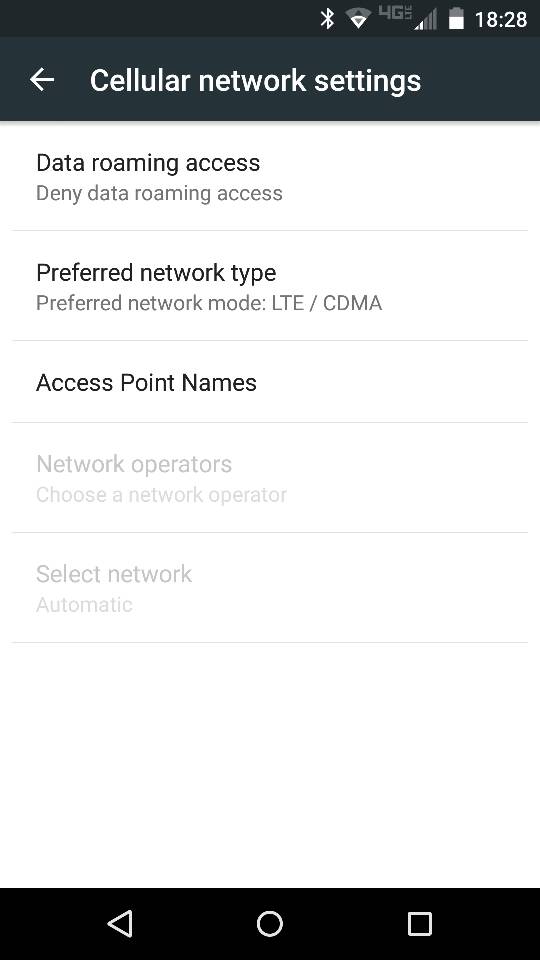Click the Deny data roaming access subtitle
The image size is (540, 960).
point(159,193)
